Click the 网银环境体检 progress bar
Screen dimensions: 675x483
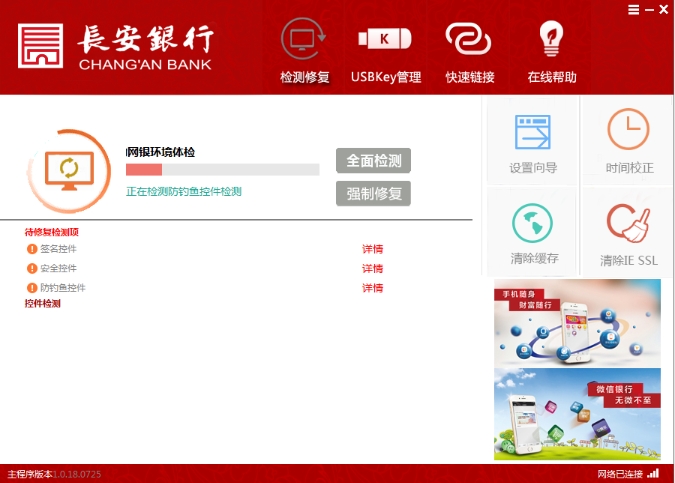(223, 170)
